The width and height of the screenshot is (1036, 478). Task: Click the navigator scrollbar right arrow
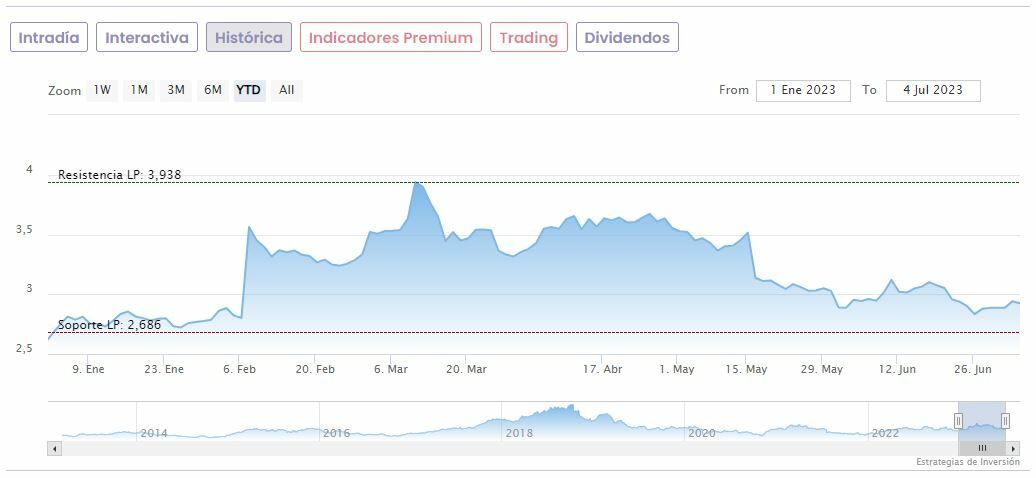tap(1014, 449)
